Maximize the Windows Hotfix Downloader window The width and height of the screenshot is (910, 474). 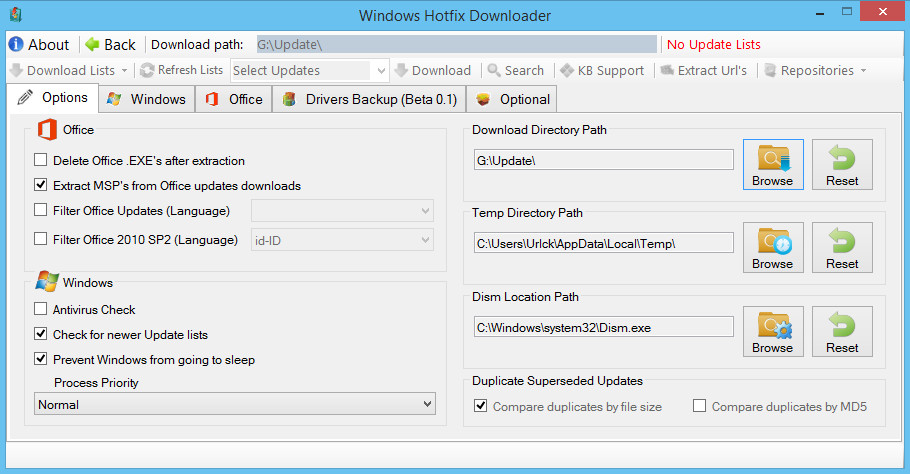(847, 11)
